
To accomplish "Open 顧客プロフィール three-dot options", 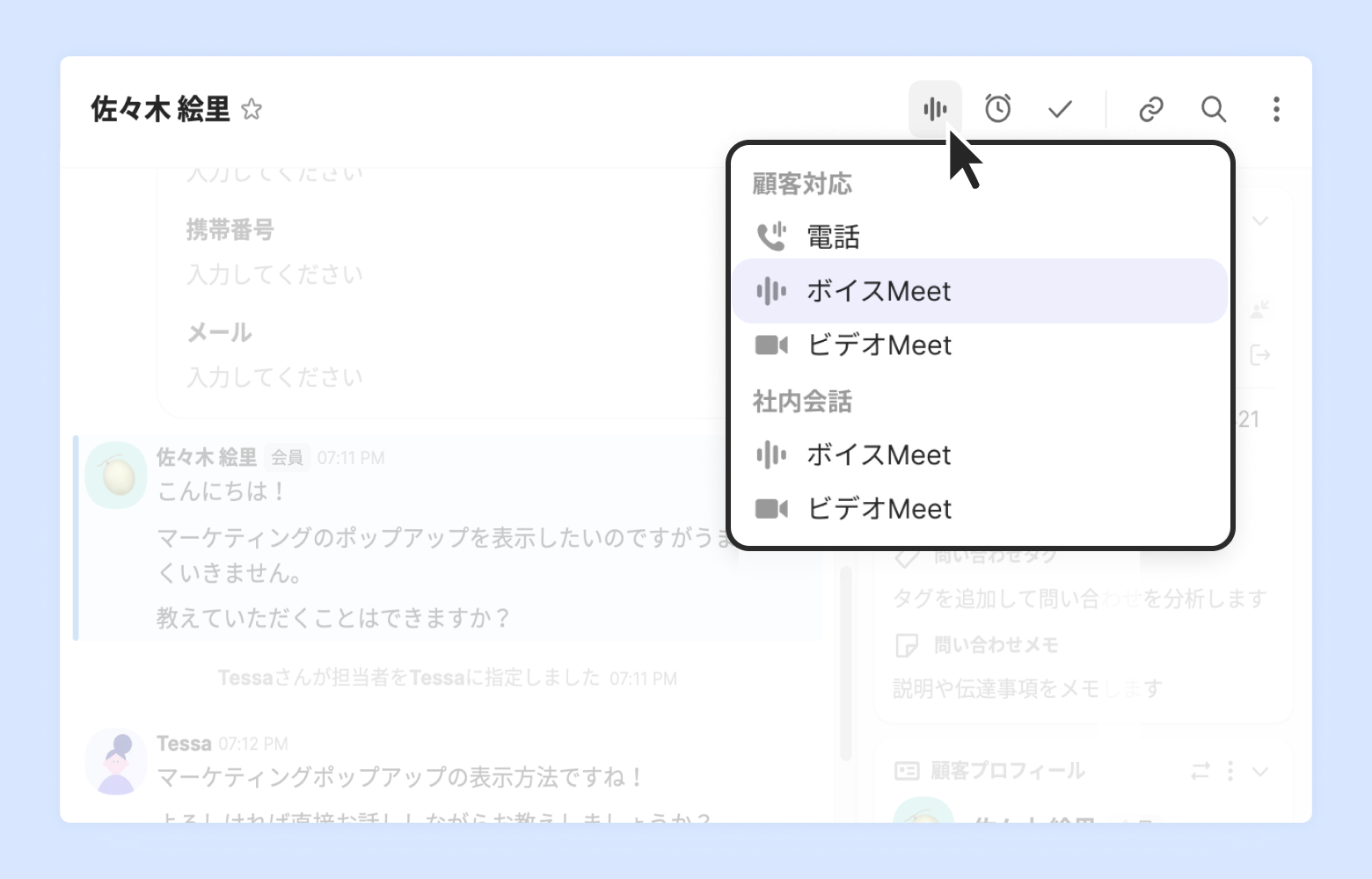I will 1230,772.
